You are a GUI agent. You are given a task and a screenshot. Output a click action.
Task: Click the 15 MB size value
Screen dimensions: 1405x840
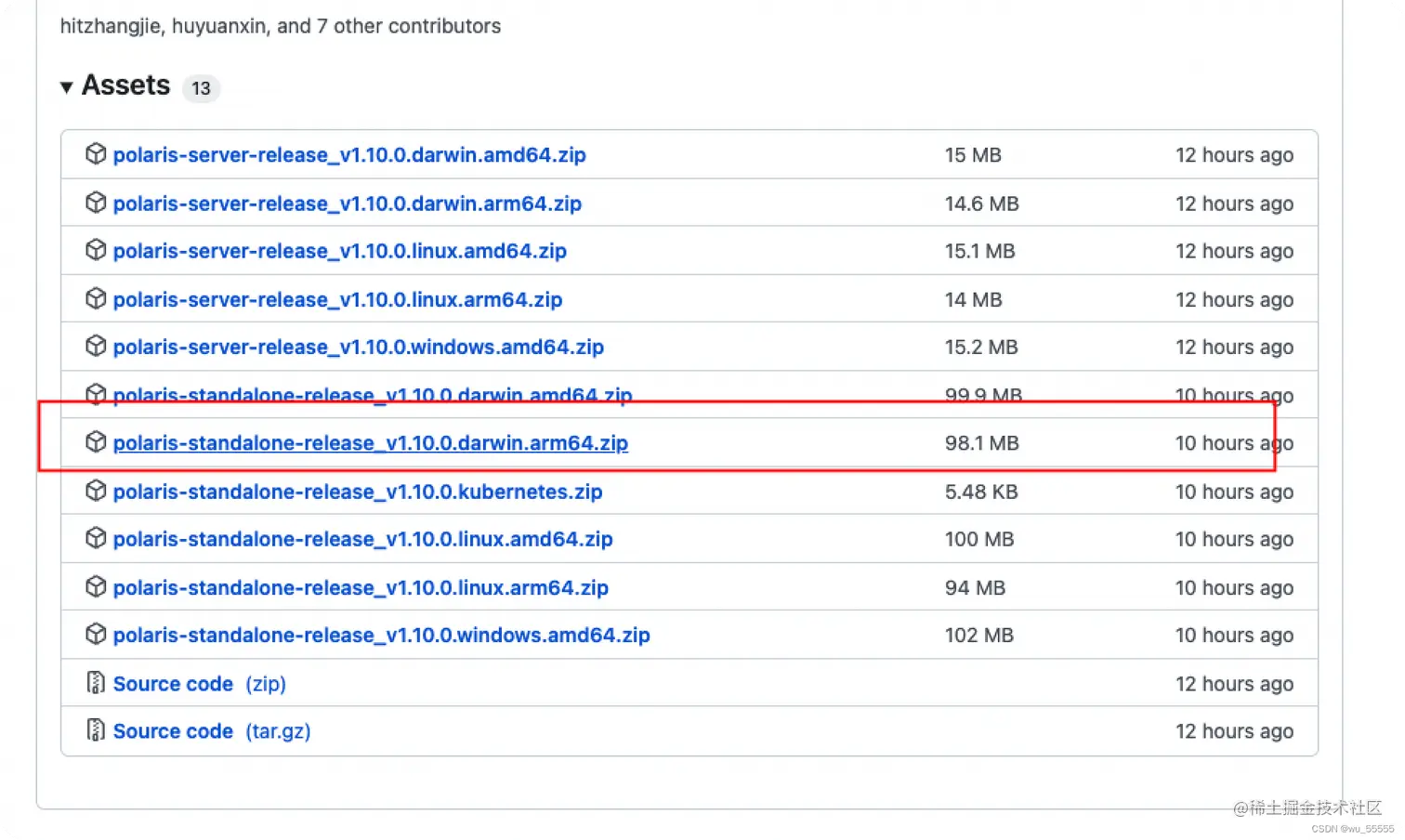[973, 155]
